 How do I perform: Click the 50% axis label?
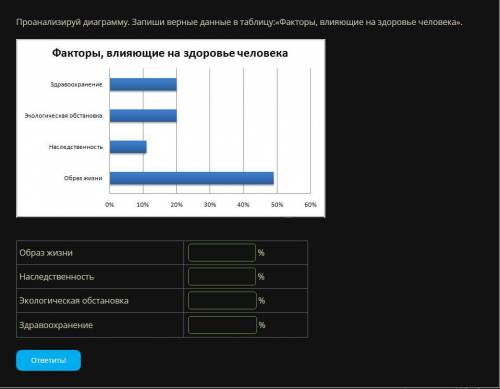coord(277,205)
